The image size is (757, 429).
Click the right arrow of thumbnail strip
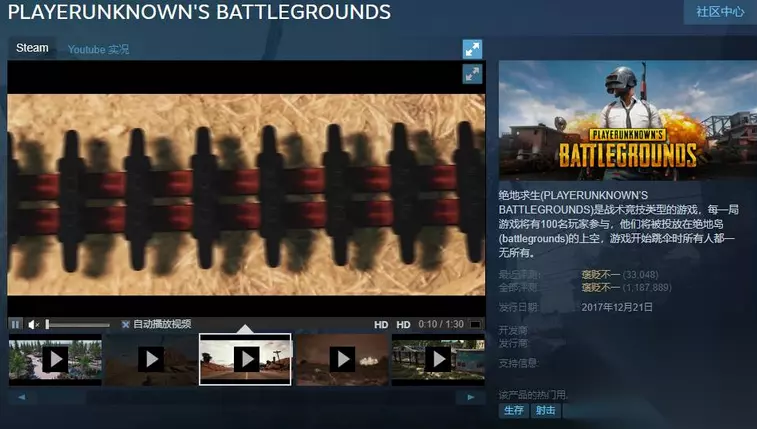471,397
